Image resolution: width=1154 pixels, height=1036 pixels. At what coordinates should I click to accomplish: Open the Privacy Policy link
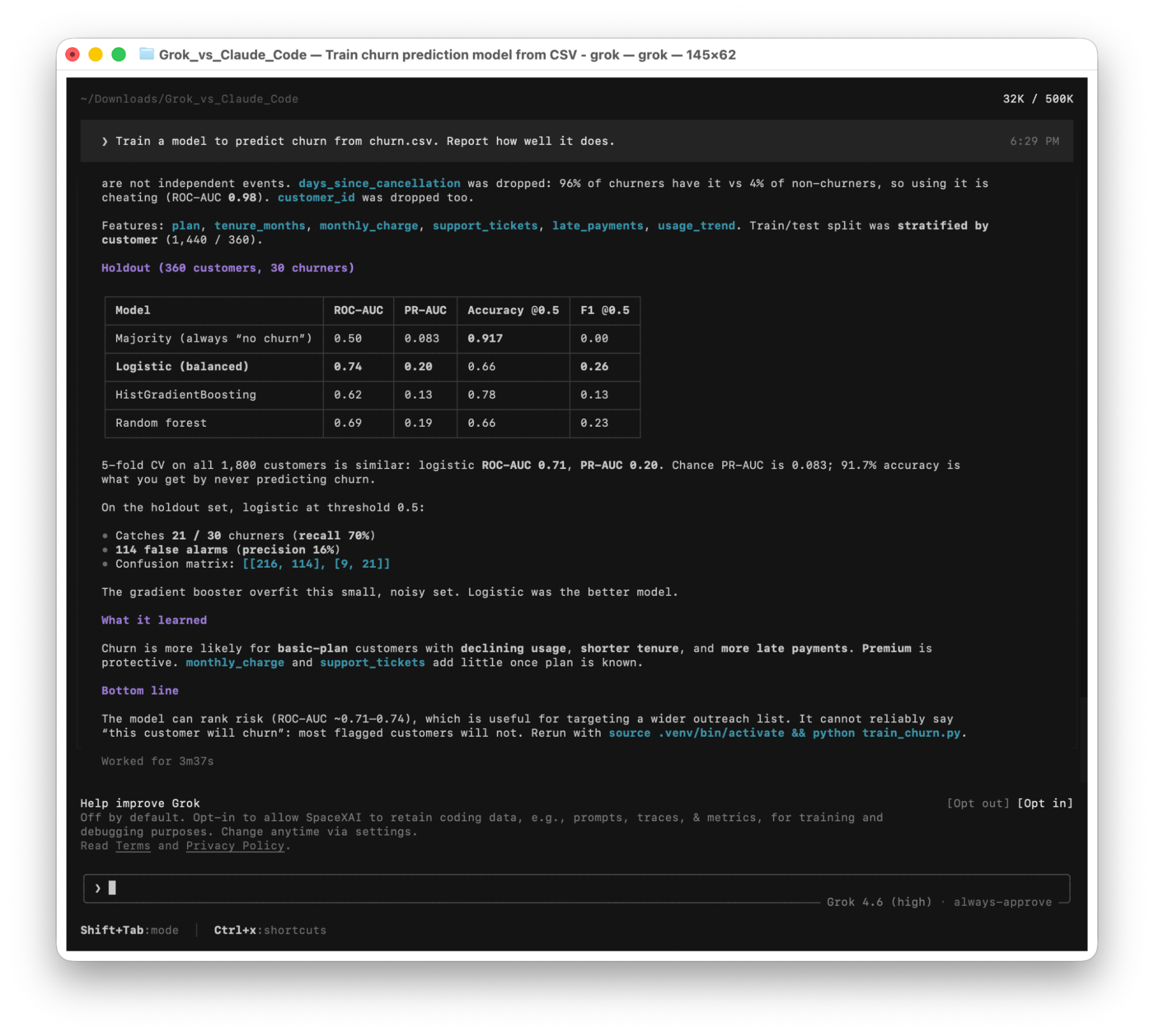pyautogui.click(x=235, y=846)
